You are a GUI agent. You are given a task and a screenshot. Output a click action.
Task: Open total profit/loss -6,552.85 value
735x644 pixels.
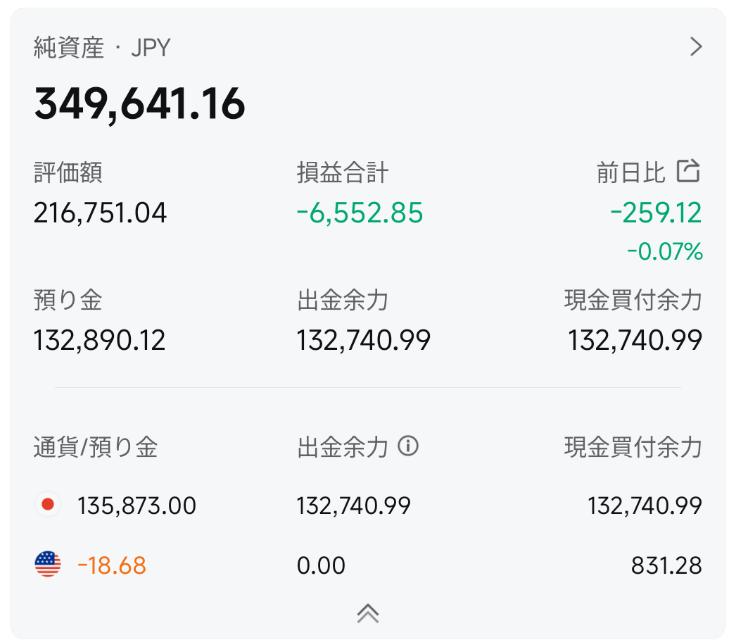click(x=360, y=213)
